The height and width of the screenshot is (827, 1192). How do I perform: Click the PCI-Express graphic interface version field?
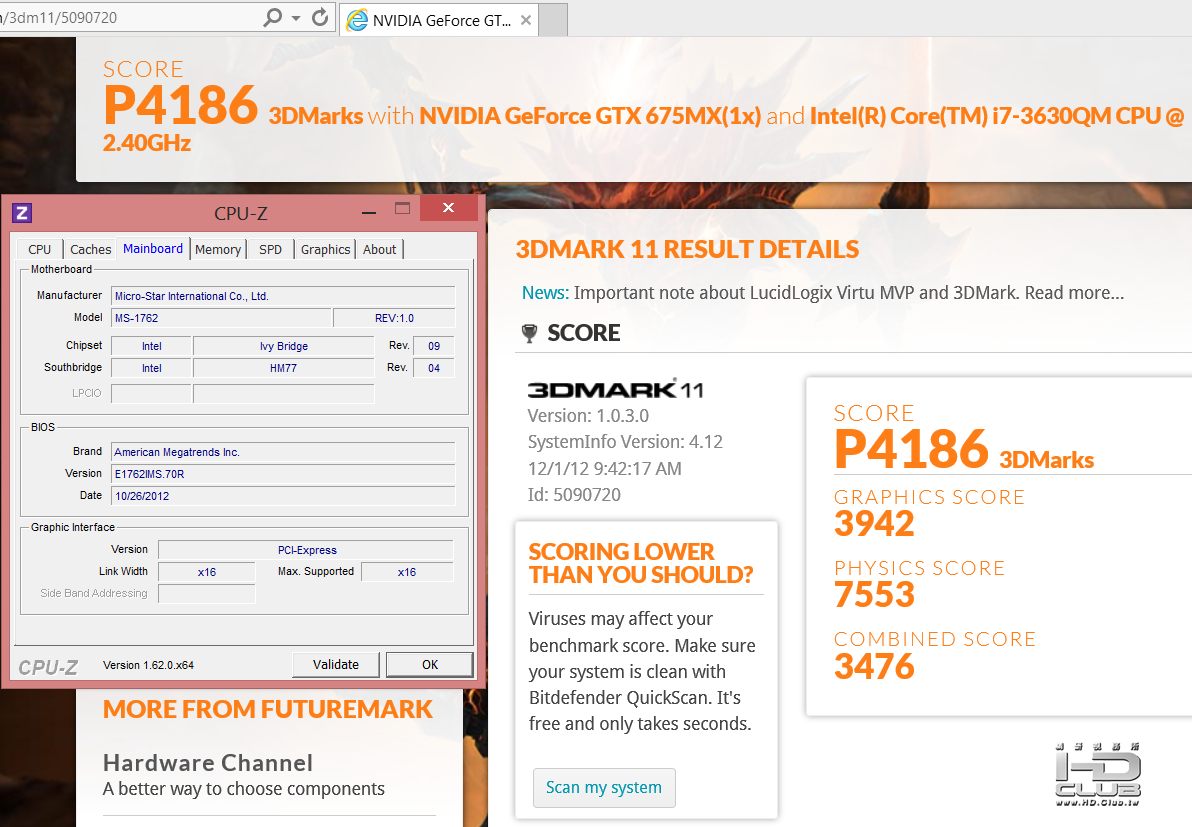point(306,550)
